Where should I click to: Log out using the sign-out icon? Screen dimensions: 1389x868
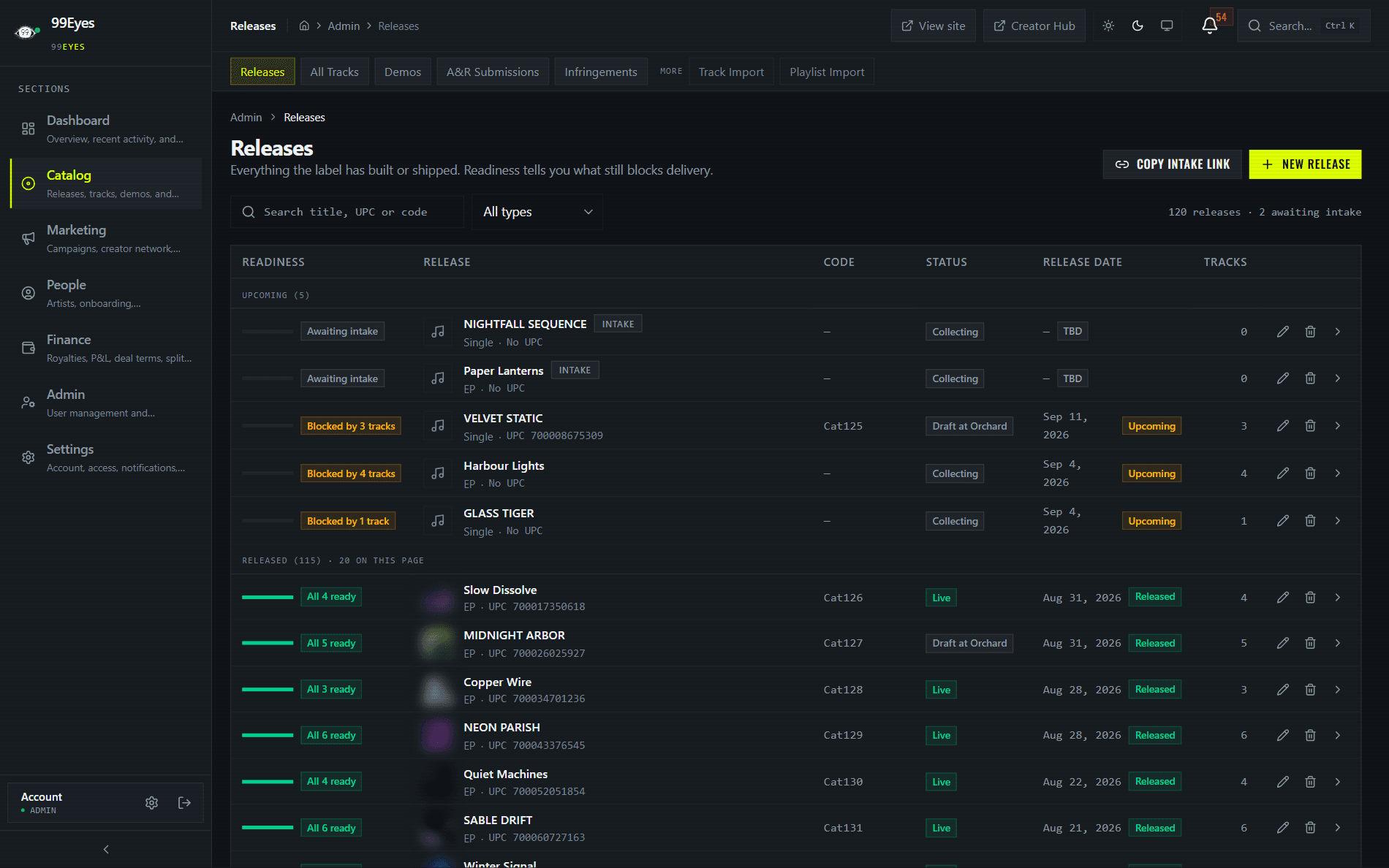(184, 803)
